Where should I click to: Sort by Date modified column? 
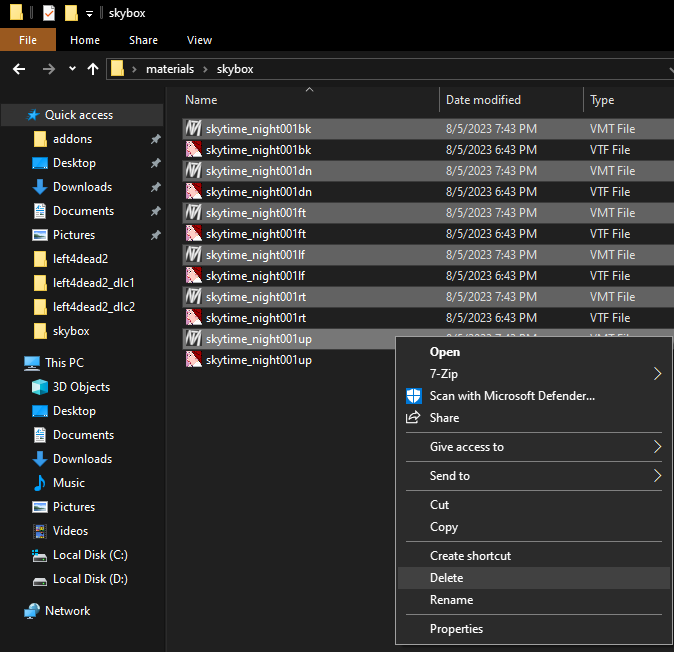click(x=483, y=100)
